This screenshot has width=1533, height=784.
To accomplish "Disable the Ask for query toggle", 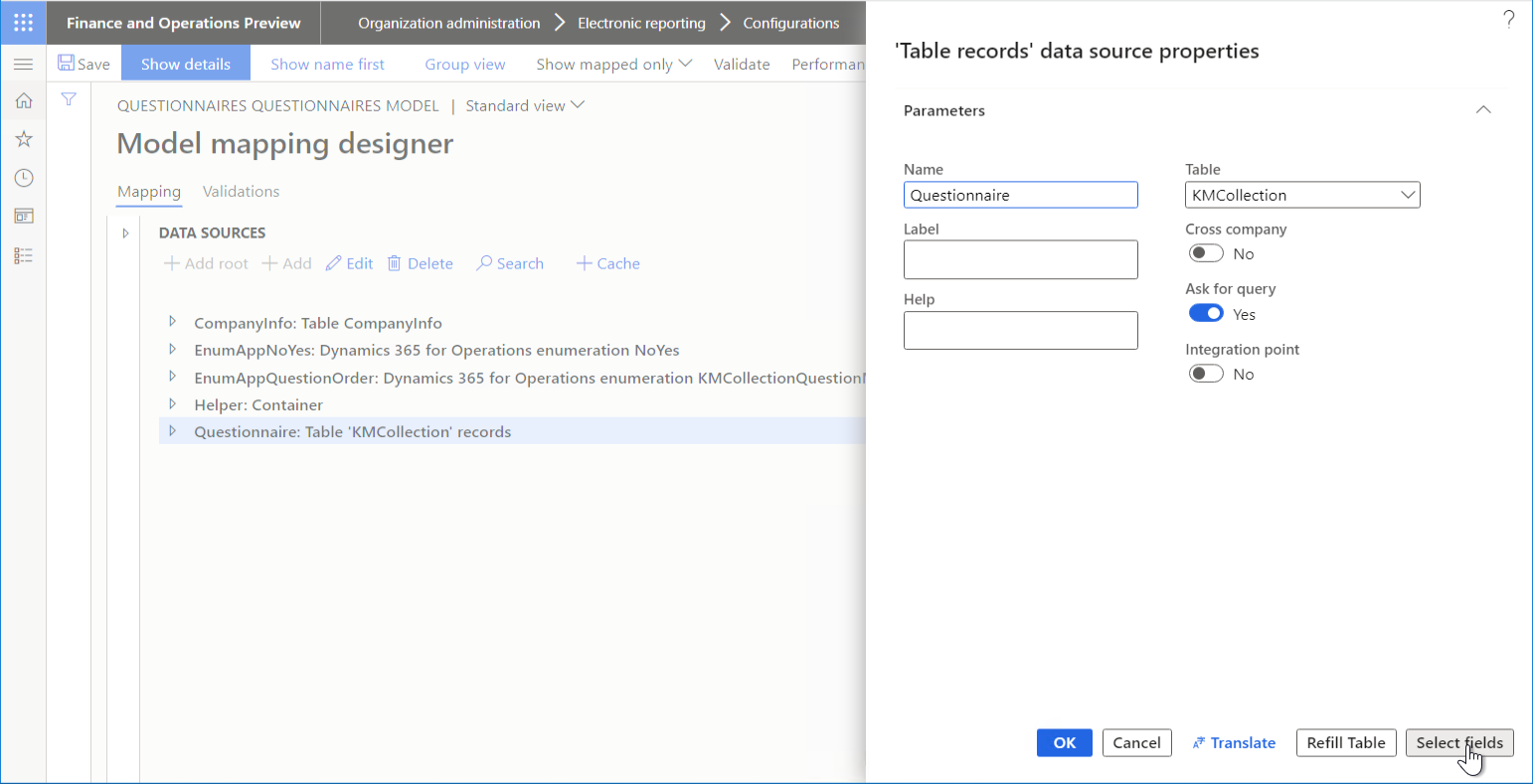I will click(x=1206, y=313).
